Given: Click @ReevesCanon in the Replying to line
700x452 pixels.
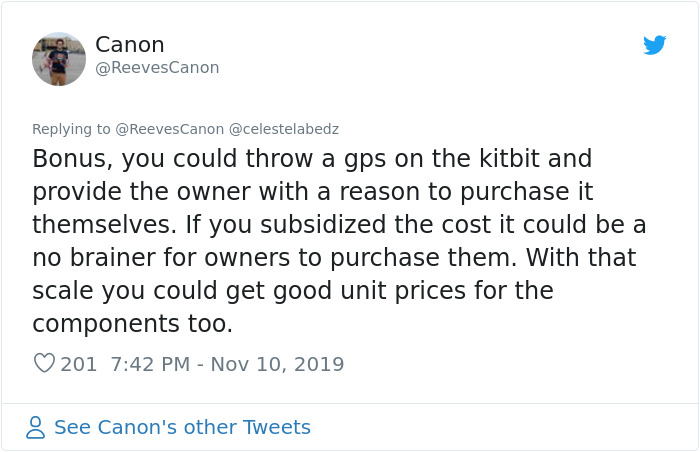Looking at the screenshot, I should pyautogui.click(x=170, y=129).
